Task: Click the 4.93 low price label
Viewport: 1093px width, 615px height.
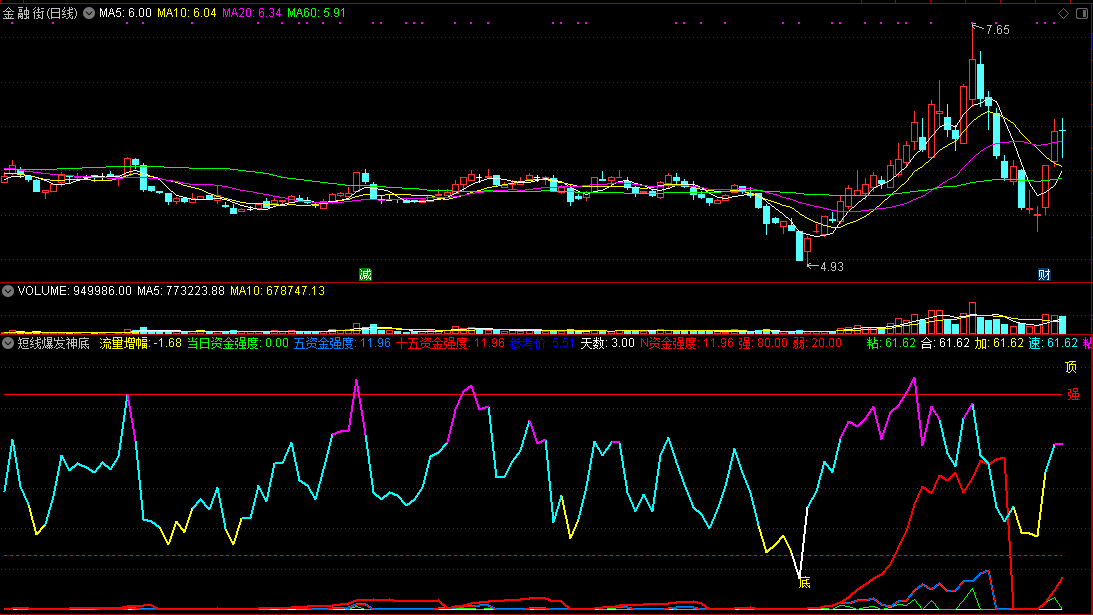Action: click(x=832, y=267)
